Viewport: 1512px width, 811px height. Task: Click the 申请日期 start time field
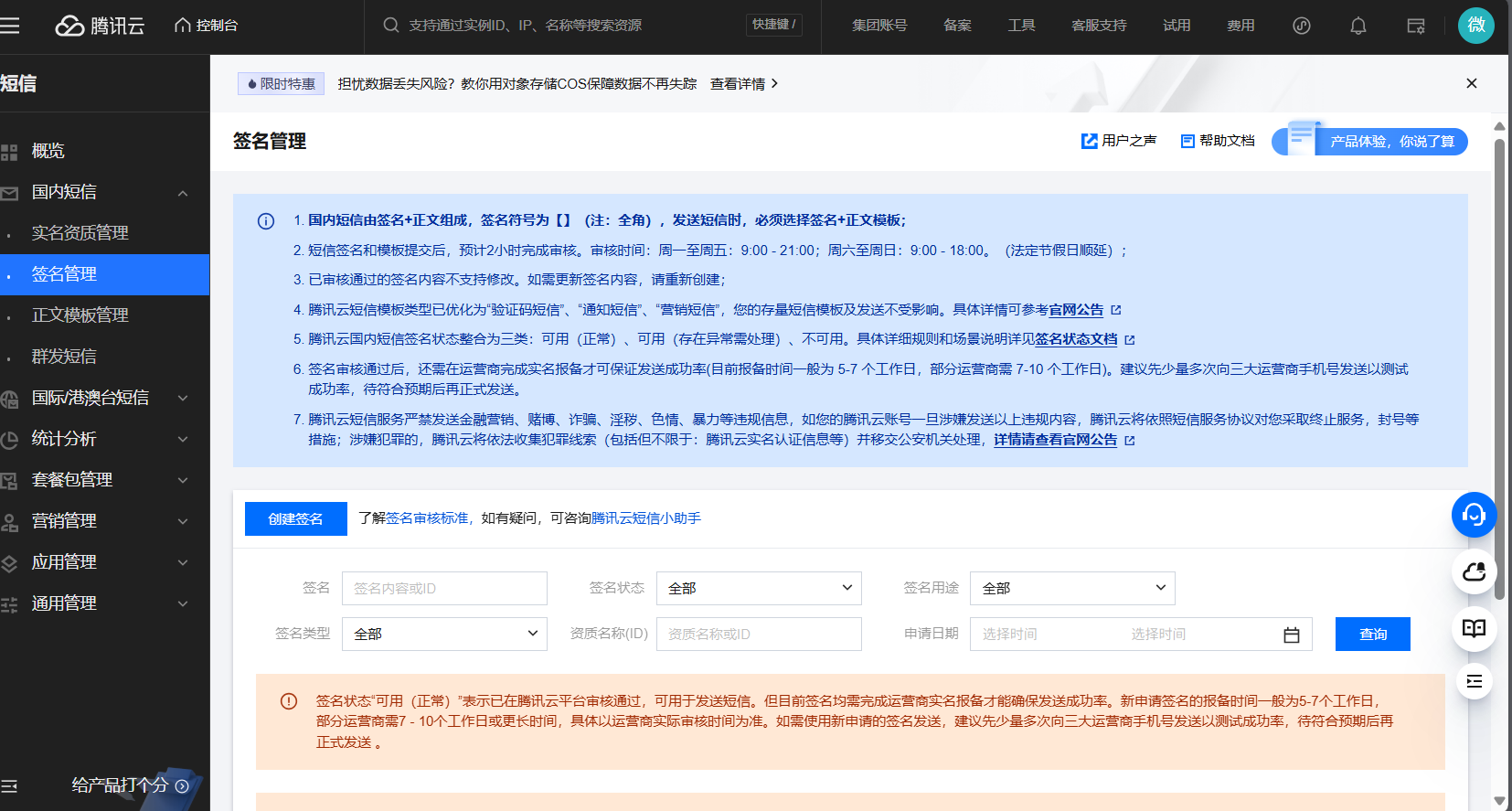pyautogui.click(x=1010, y=634)
